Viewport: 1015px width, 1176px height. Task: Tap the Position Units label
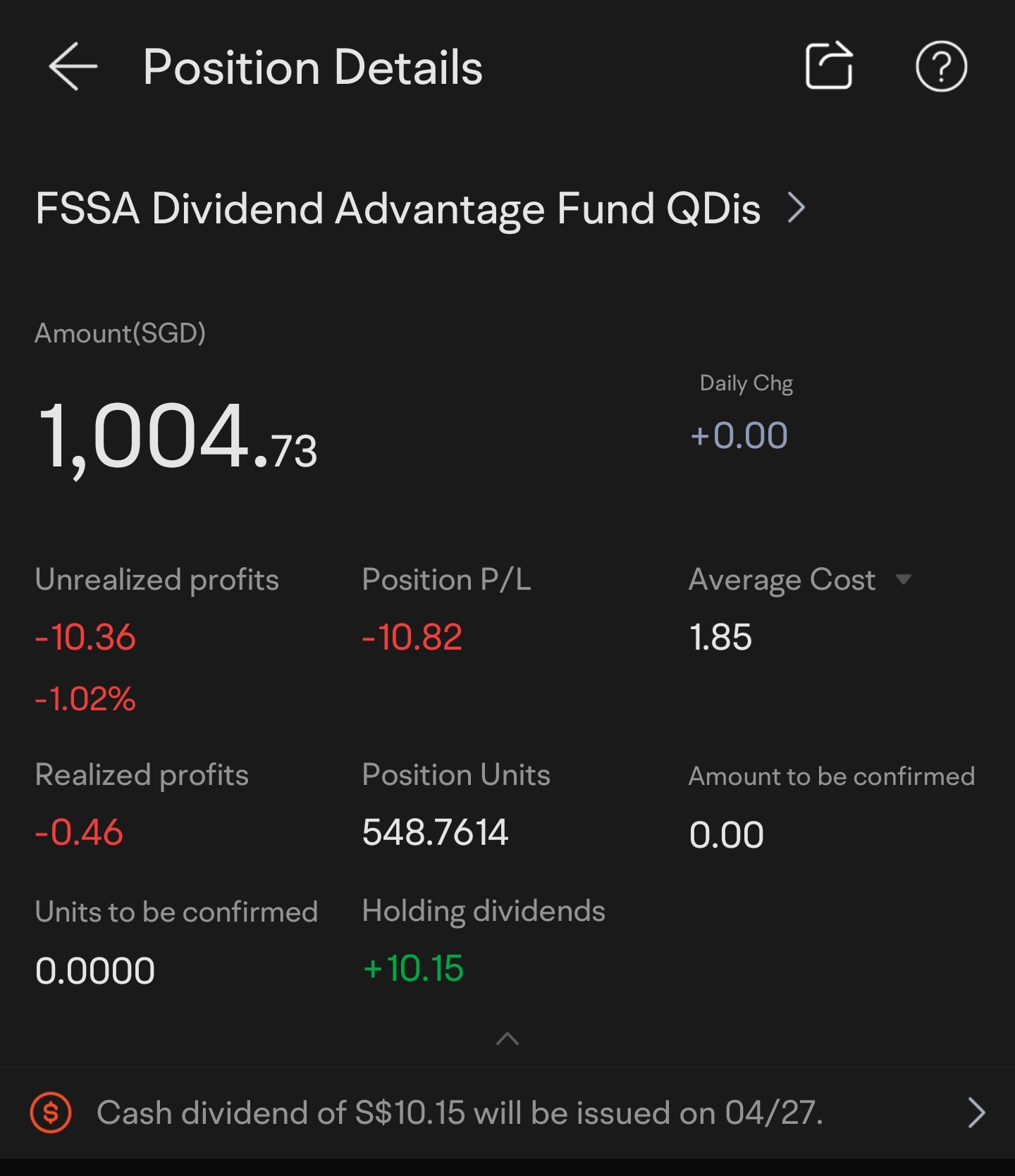456,775
